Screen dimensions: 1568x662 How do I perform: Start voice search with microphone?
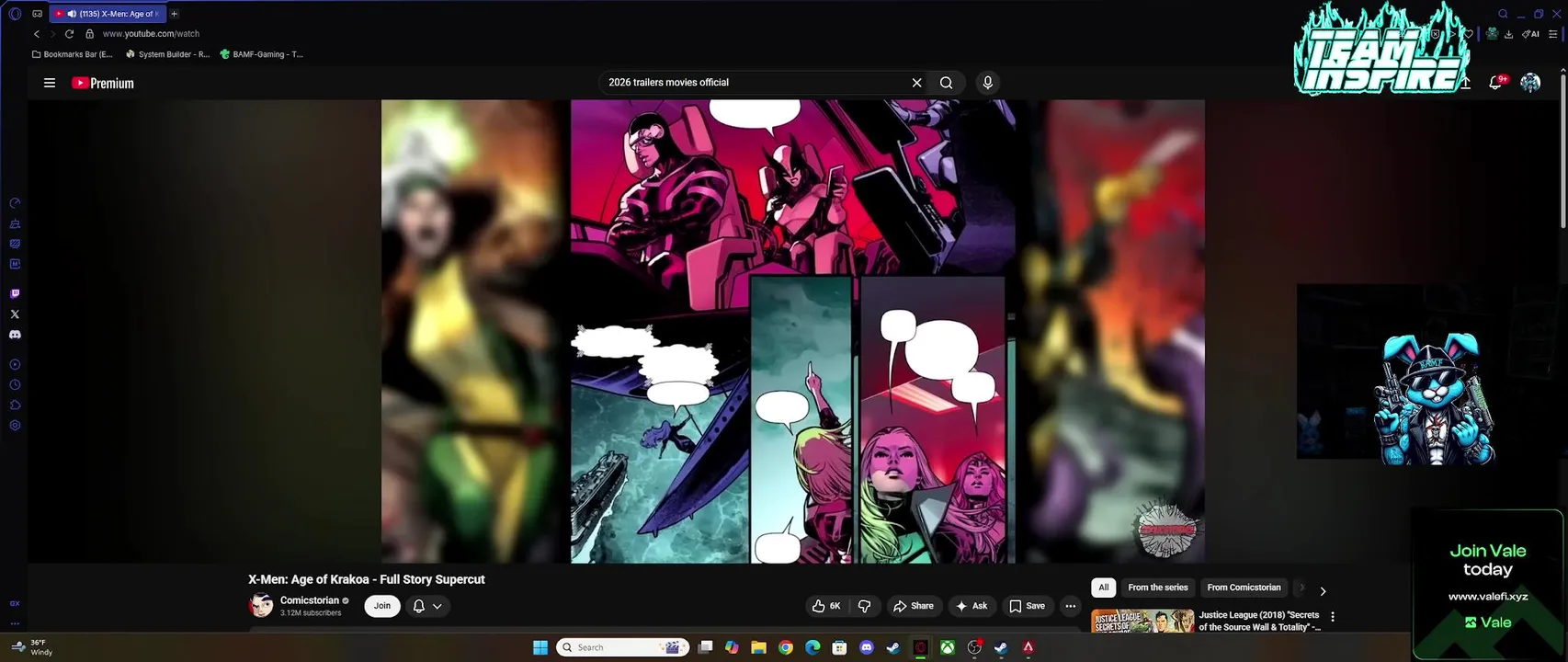pos(988,83)
